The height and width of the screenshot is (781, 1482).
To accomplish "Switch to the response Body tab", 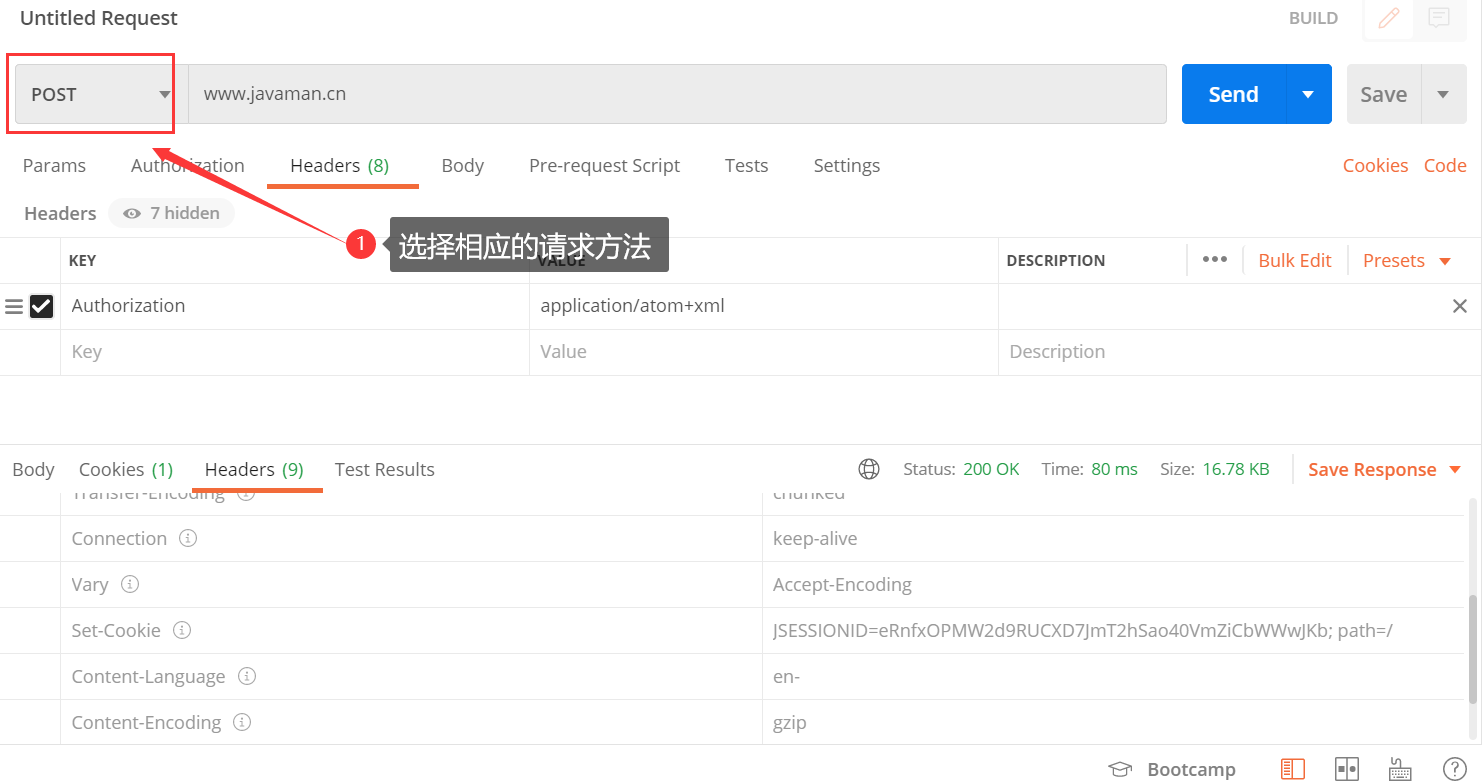I will [33, 470].
